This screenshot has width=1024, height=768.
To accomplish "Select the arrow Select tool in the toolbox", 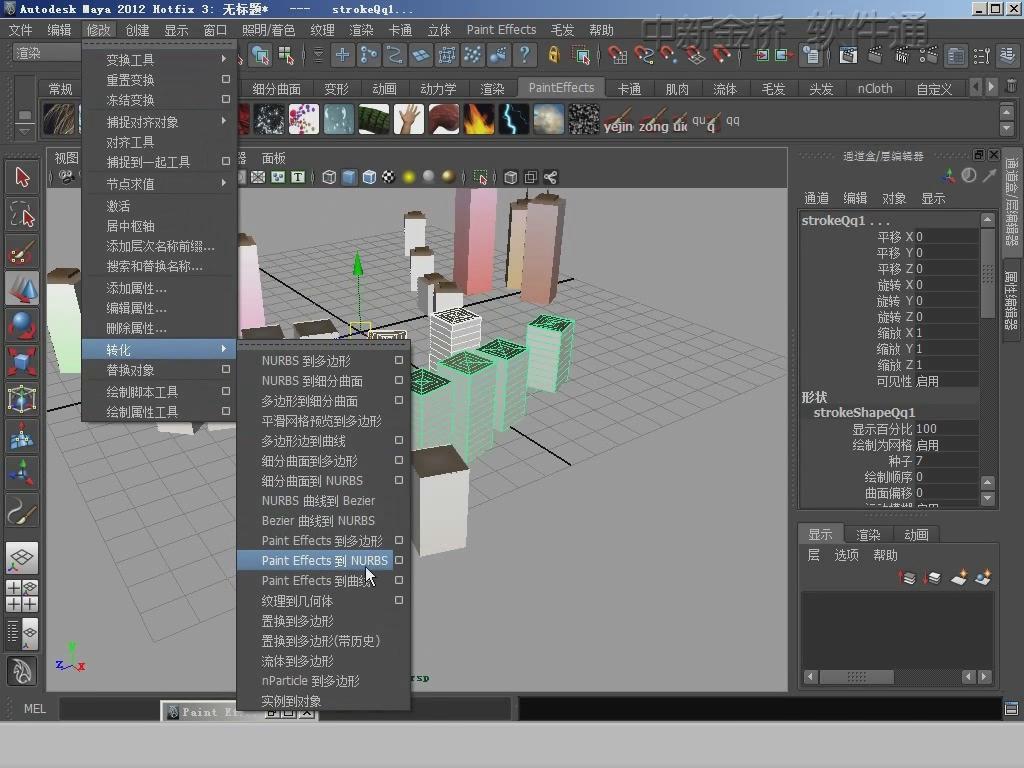I will tap(22, 178).
